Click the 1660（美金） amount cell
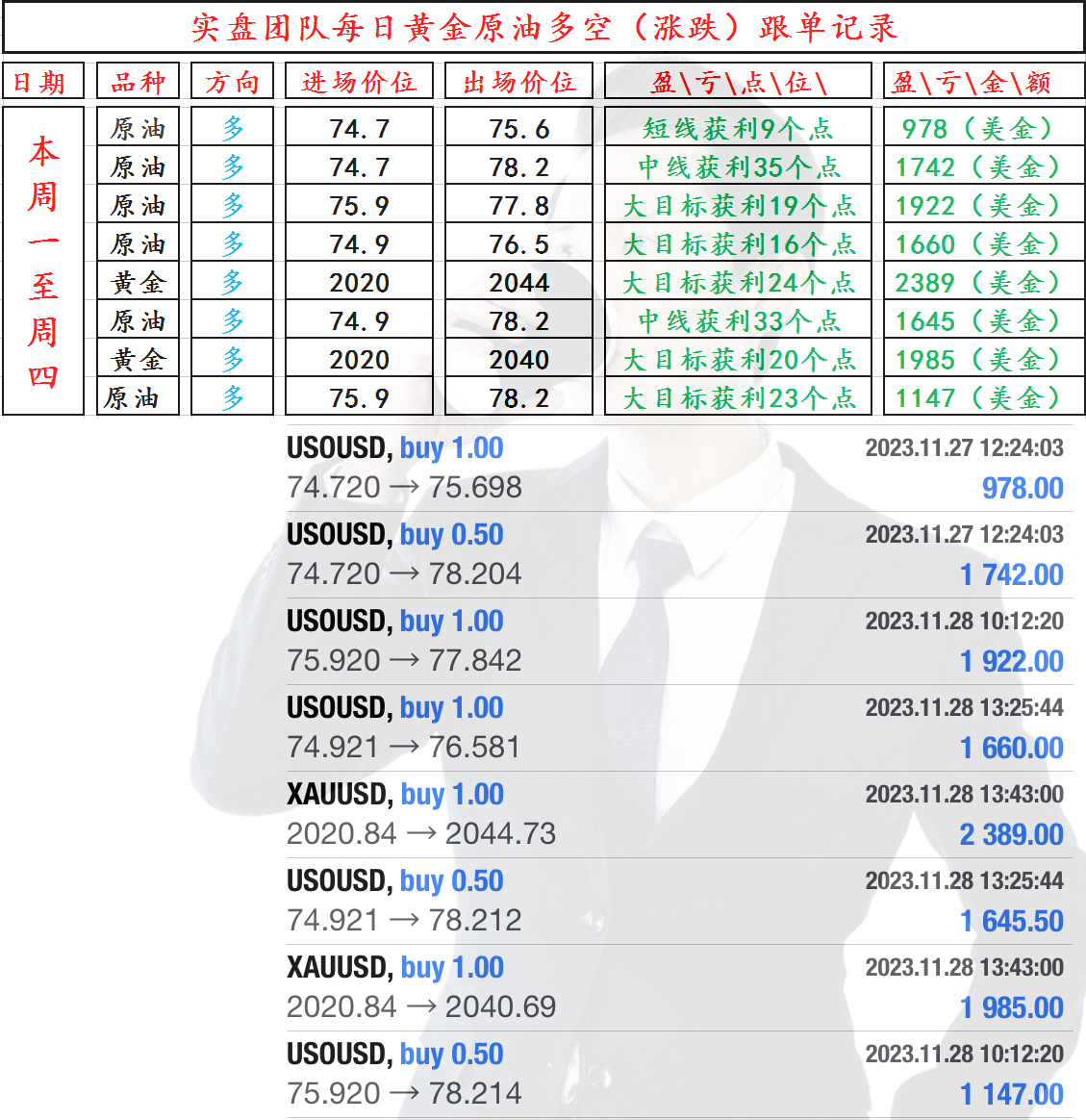The height and width of the screenshot is (1120, 1086). coord(984,243)
